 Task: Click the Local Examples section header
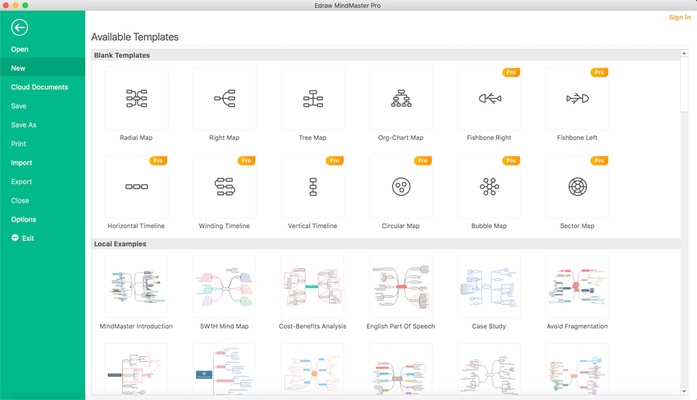coord(386,244)
